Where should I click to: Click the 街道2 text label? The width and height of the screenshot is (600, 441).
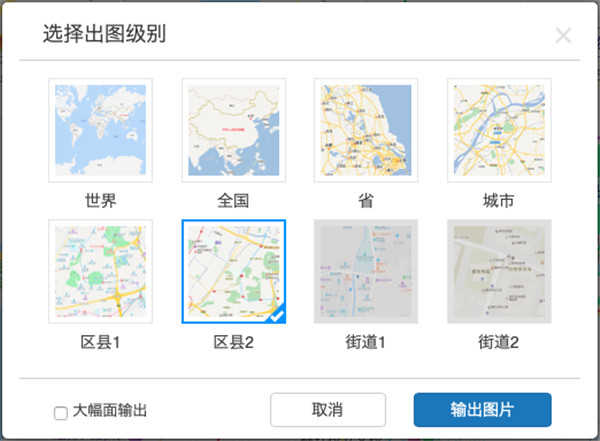point(498,342)
